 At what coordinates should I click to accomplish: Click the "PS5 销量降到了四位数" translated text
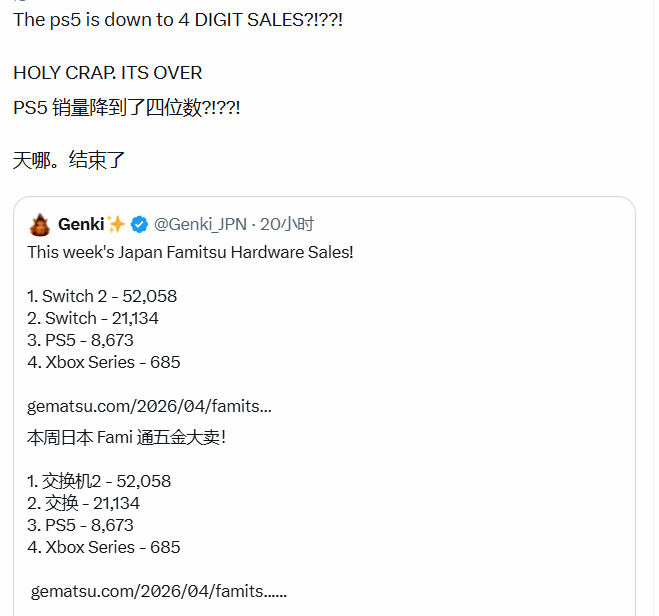coord(127,107)
